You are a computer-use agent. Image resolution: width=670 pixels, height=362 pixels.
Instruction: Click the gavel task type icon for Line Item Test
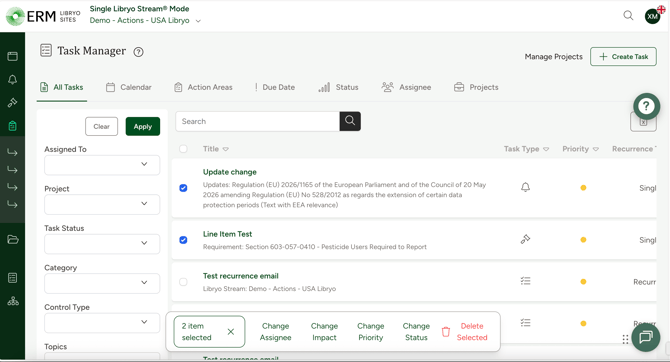click(525, 239)
